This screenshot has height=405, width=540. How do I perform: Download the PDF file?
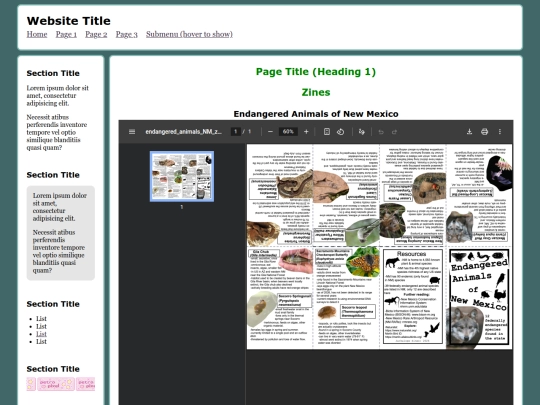point(469,132)
